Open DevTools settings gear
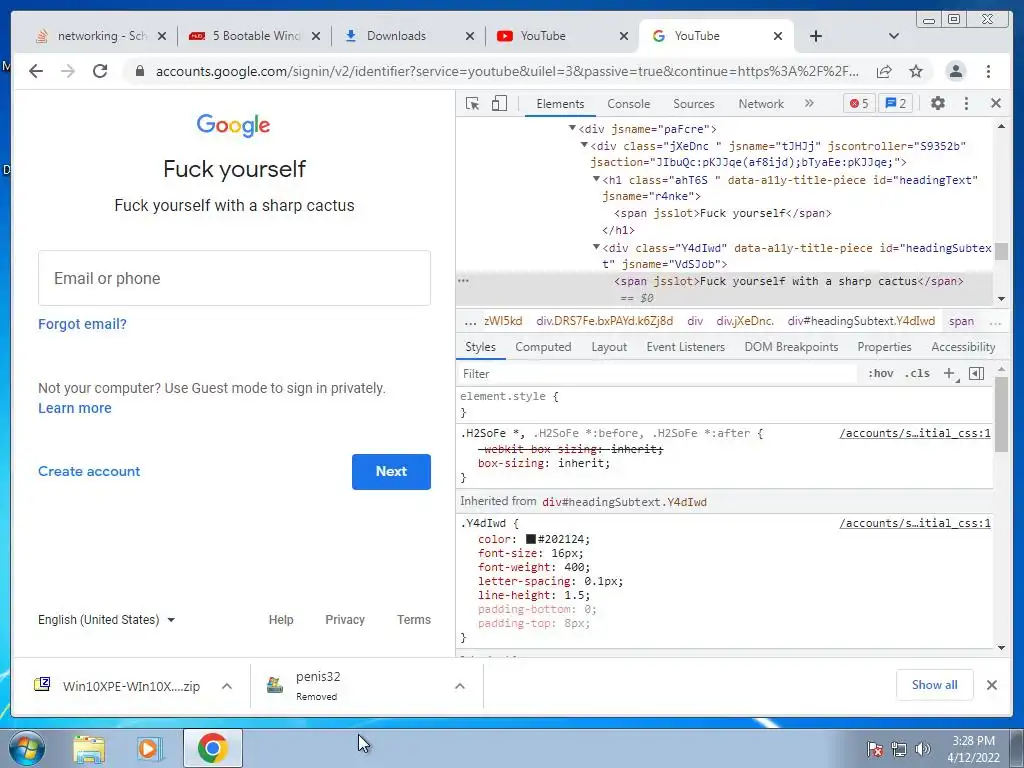 [x=938, y=103]
